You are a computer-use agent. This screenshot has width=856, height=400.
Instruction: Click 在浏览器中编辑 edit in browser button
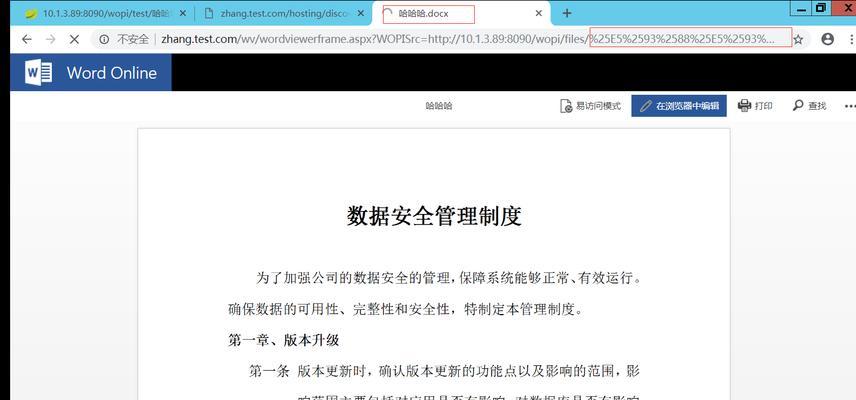[679, 106]
